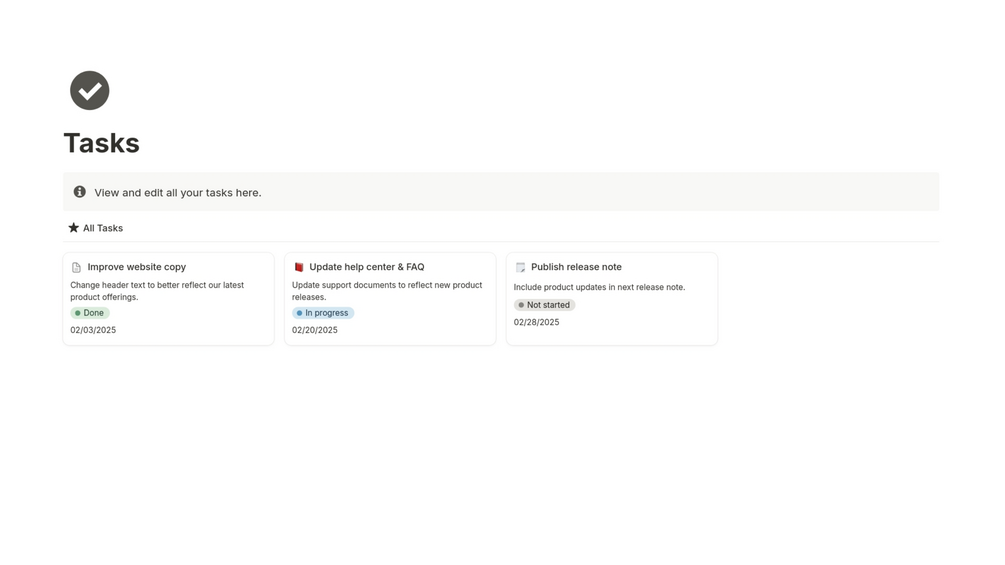Click the blue In progress status tag
Image resolution: width=1005 pixels, height=565 pixels.
point(323,313)
